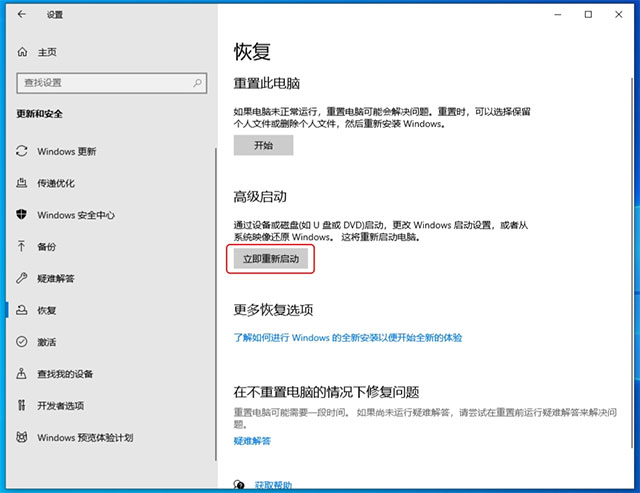
Task: Click 开始 button to reset PC
Action: point(263,145)
